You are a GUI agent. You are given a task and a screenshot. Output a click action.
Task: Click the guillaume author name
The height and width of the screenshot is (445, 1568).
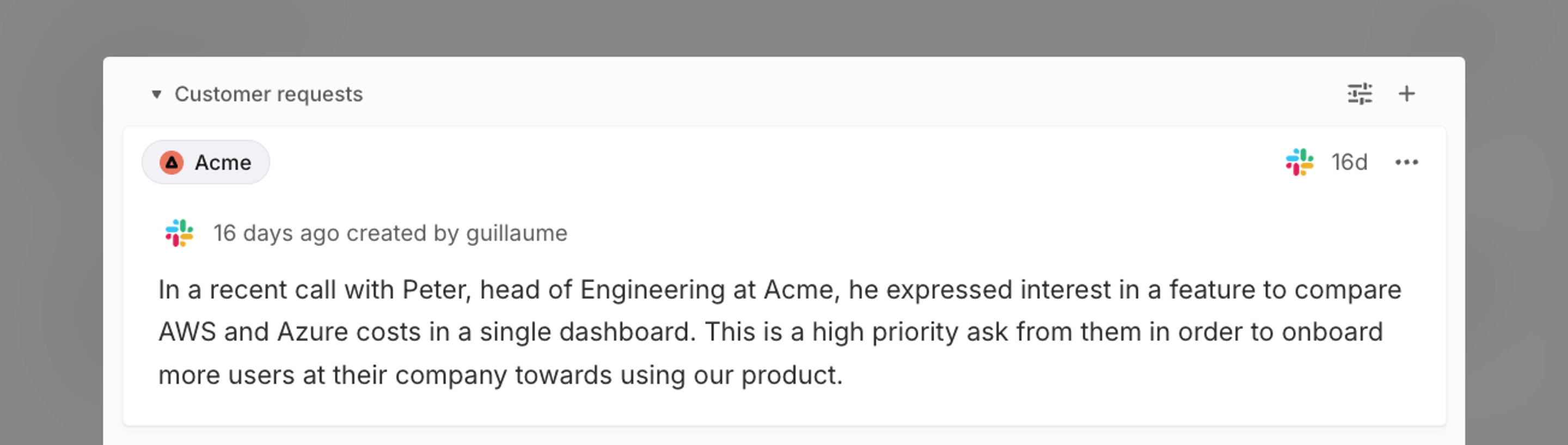point(516,233)
